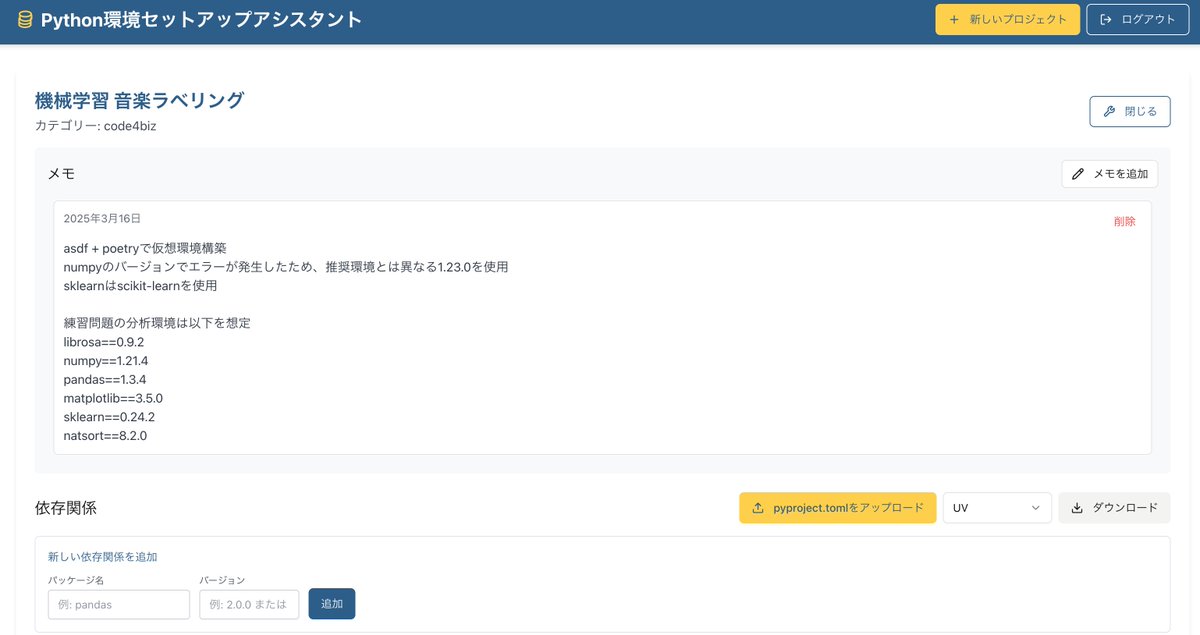
Task: Click the natsort==8.2.0 line
Action: 105,436
